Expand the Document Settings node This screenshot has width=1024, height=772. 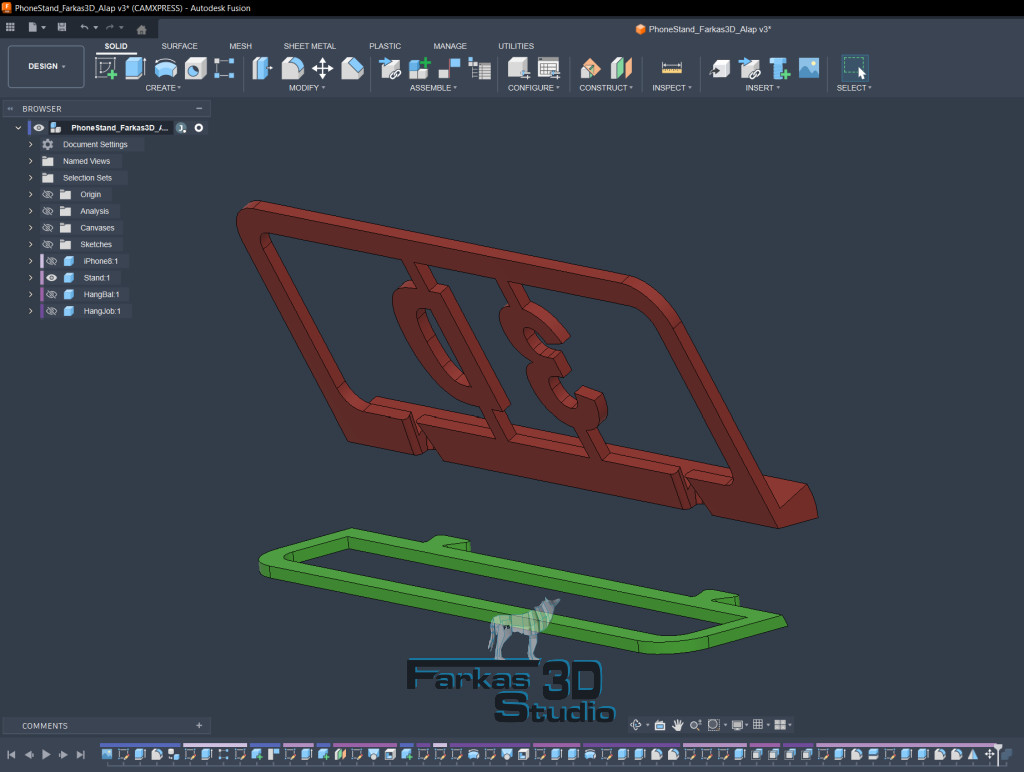[31, 145]
